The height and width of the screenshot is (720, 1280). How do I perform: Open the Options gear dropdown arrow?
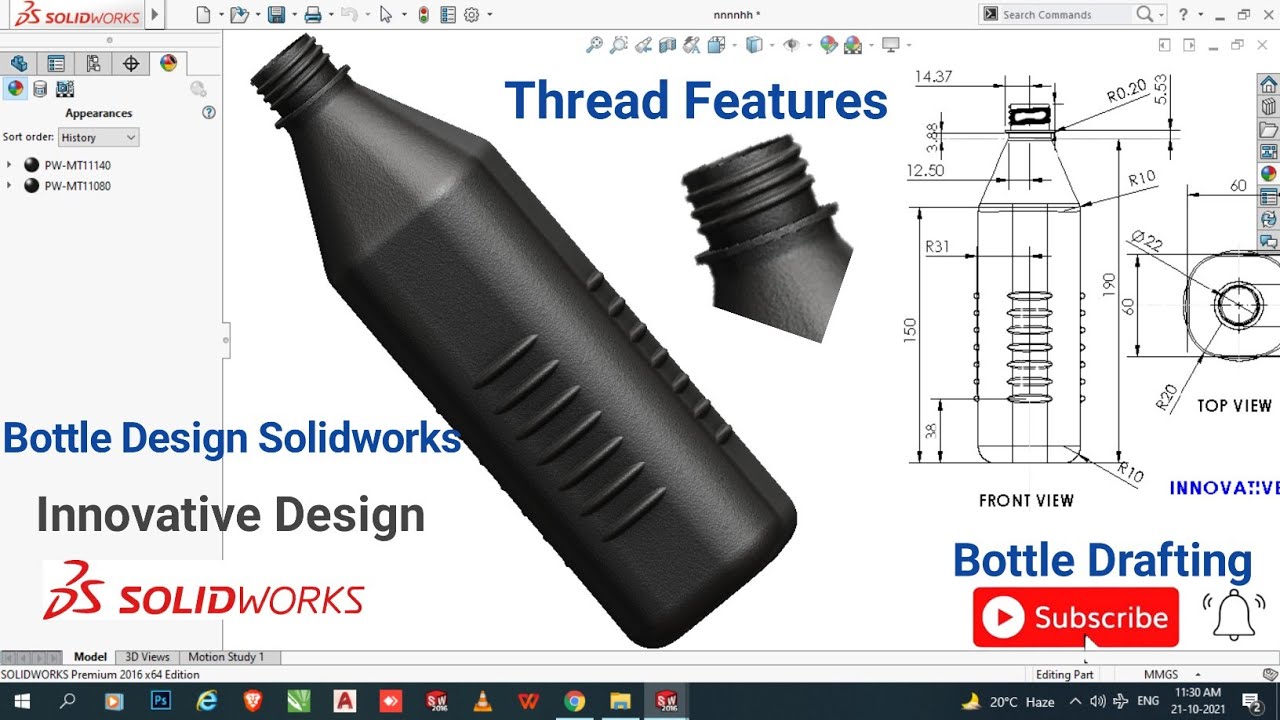488,15
